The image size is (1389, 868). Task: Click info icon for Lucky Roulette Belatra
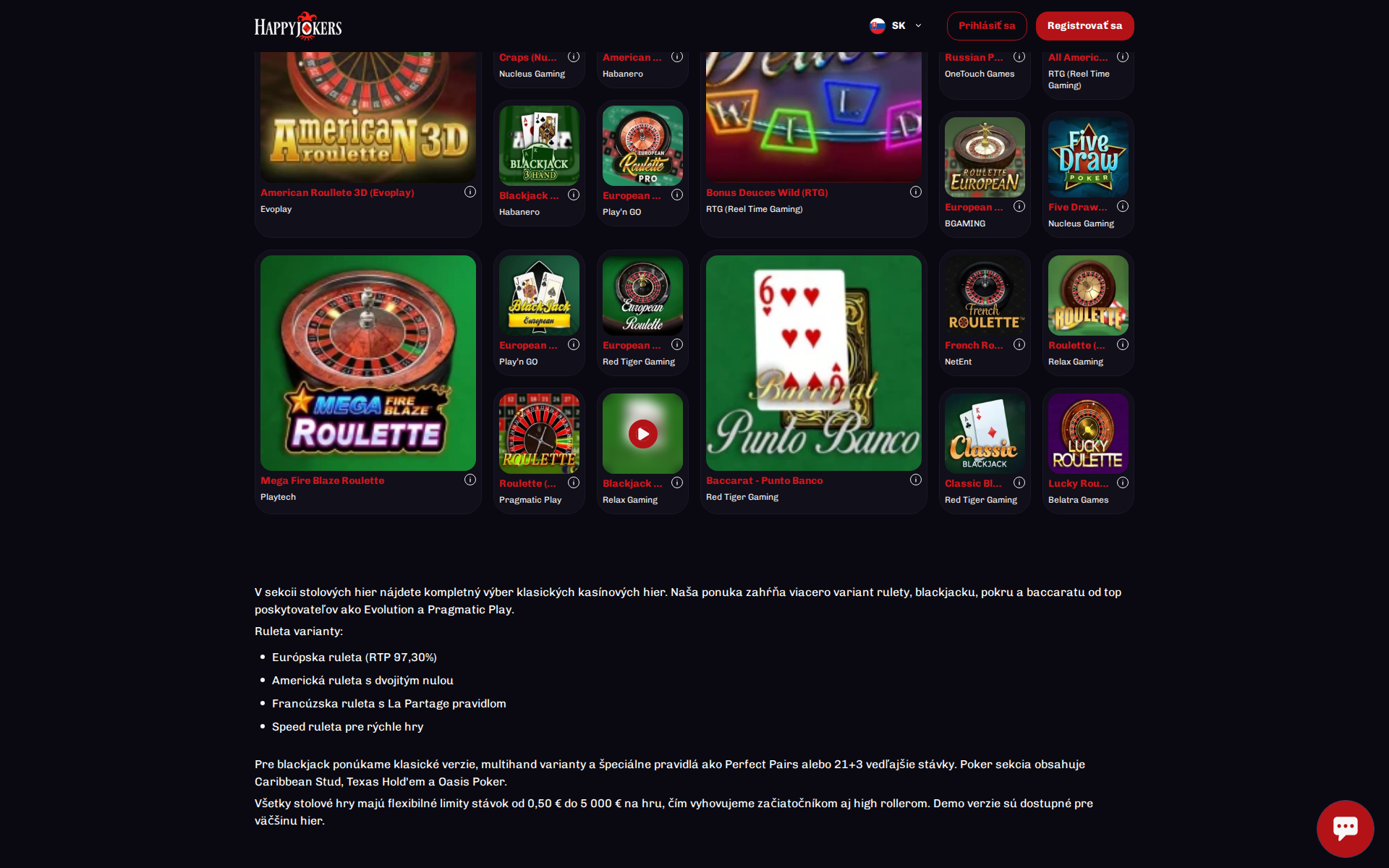pos(1123,482)
